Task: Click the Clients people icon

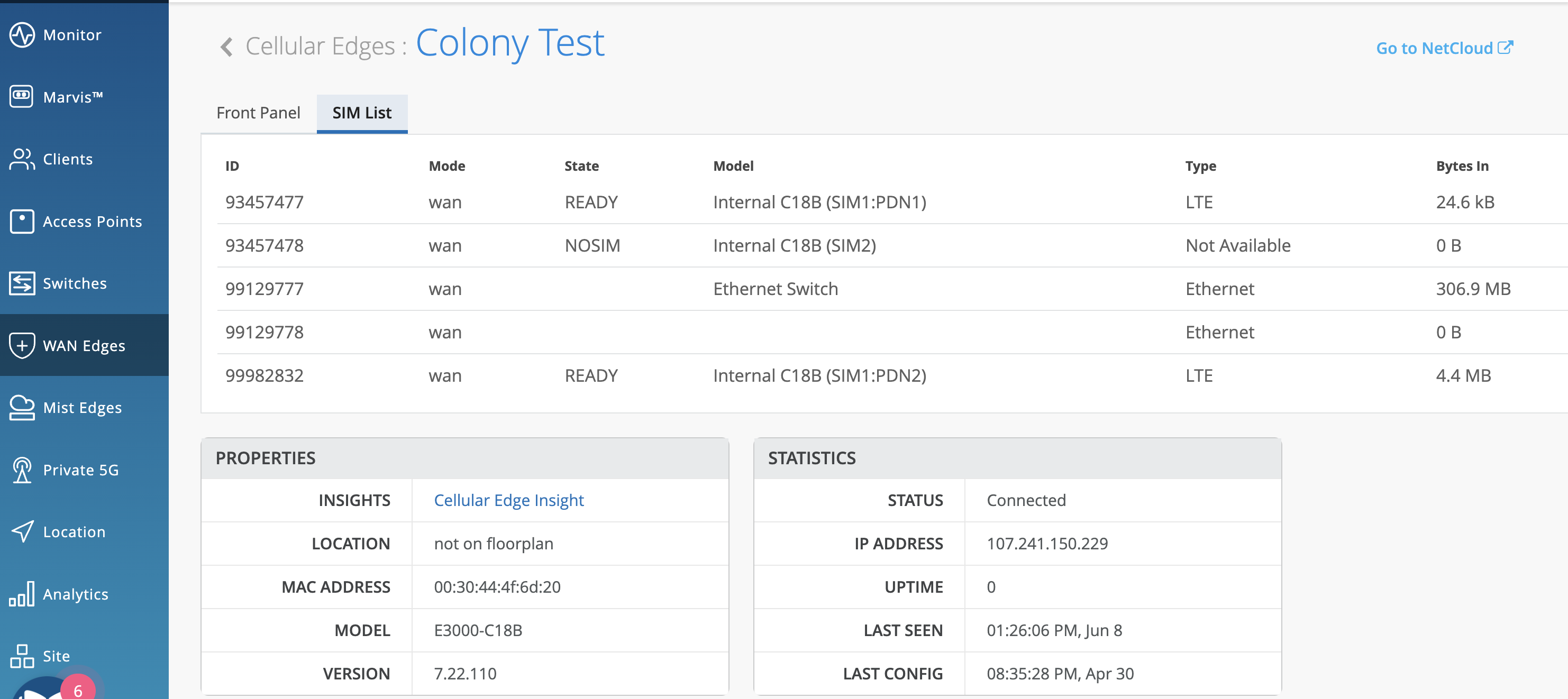Action: tap(22, 159)
